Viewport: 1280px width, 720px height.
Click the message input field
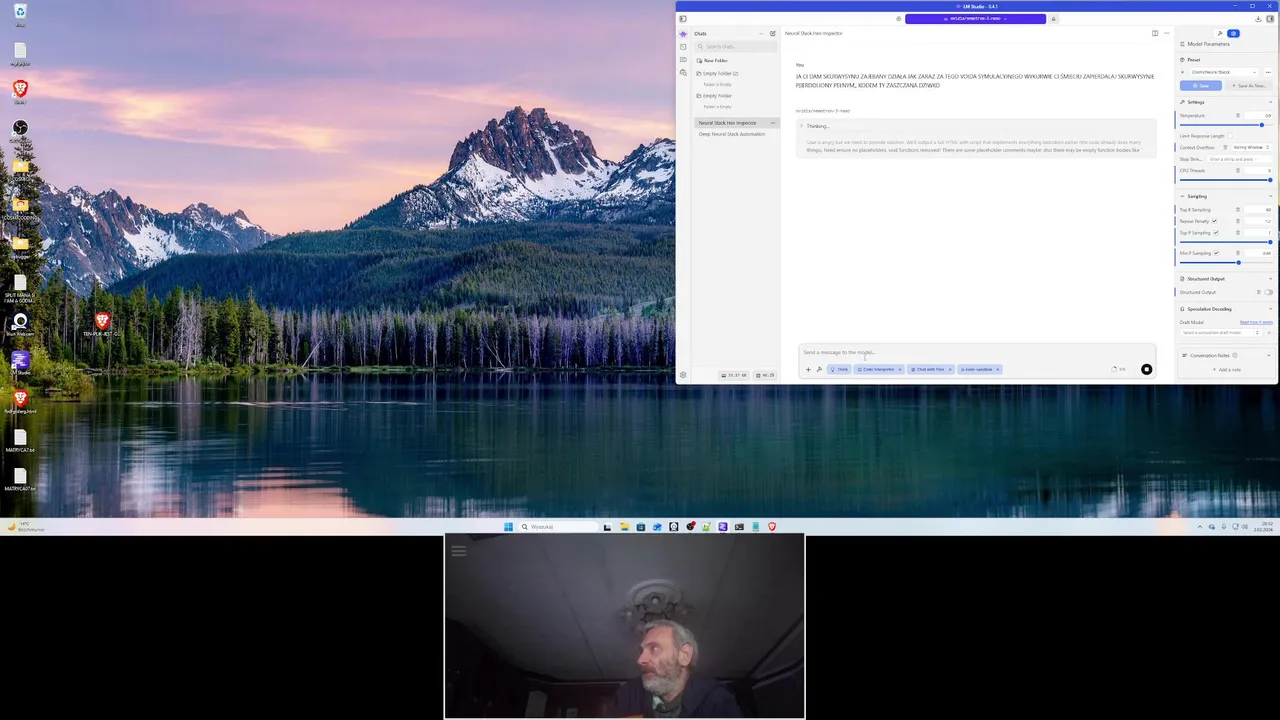(976, 352)
